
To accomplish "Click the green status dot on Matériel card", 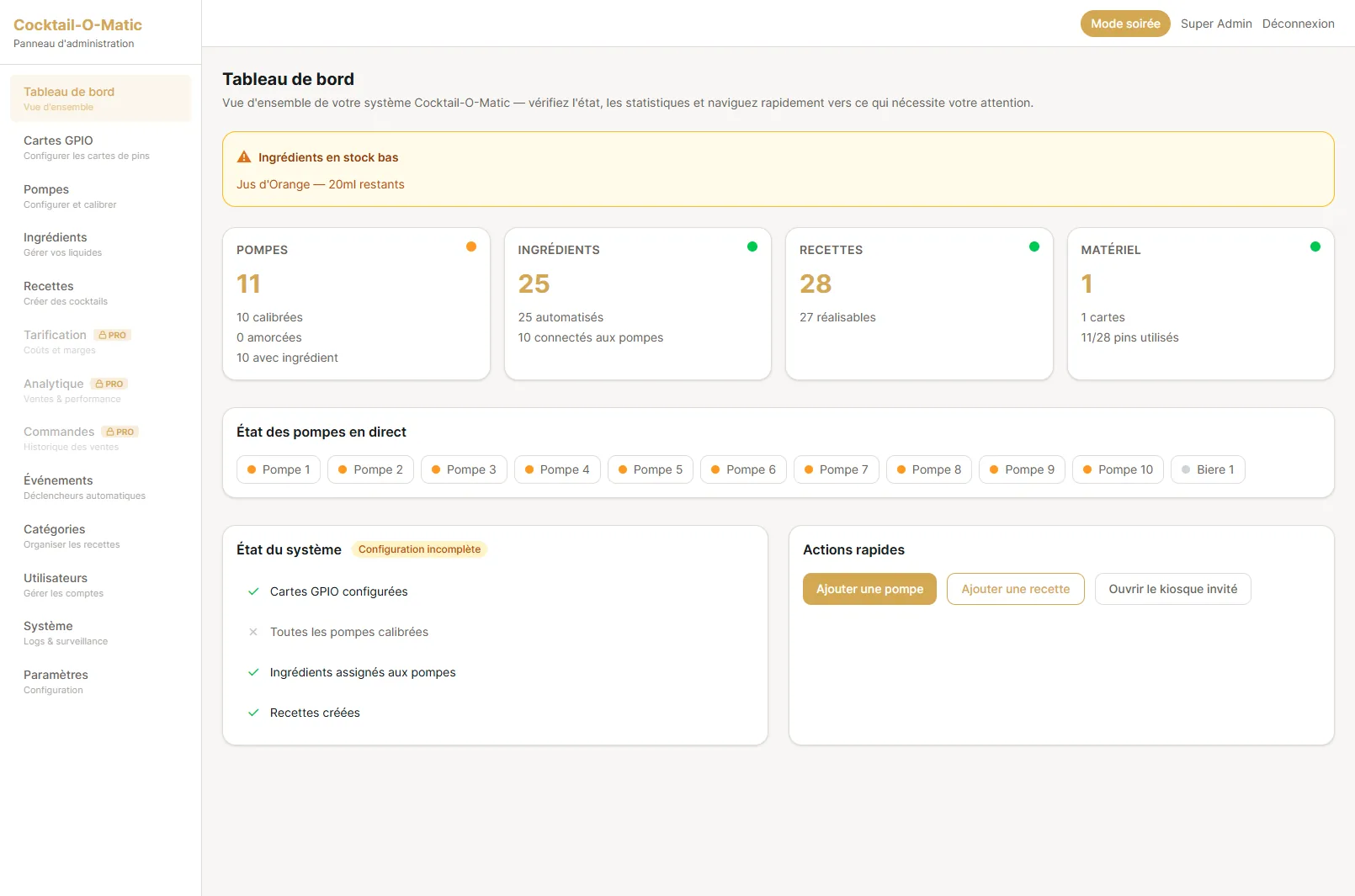I will click(1315, 247).
